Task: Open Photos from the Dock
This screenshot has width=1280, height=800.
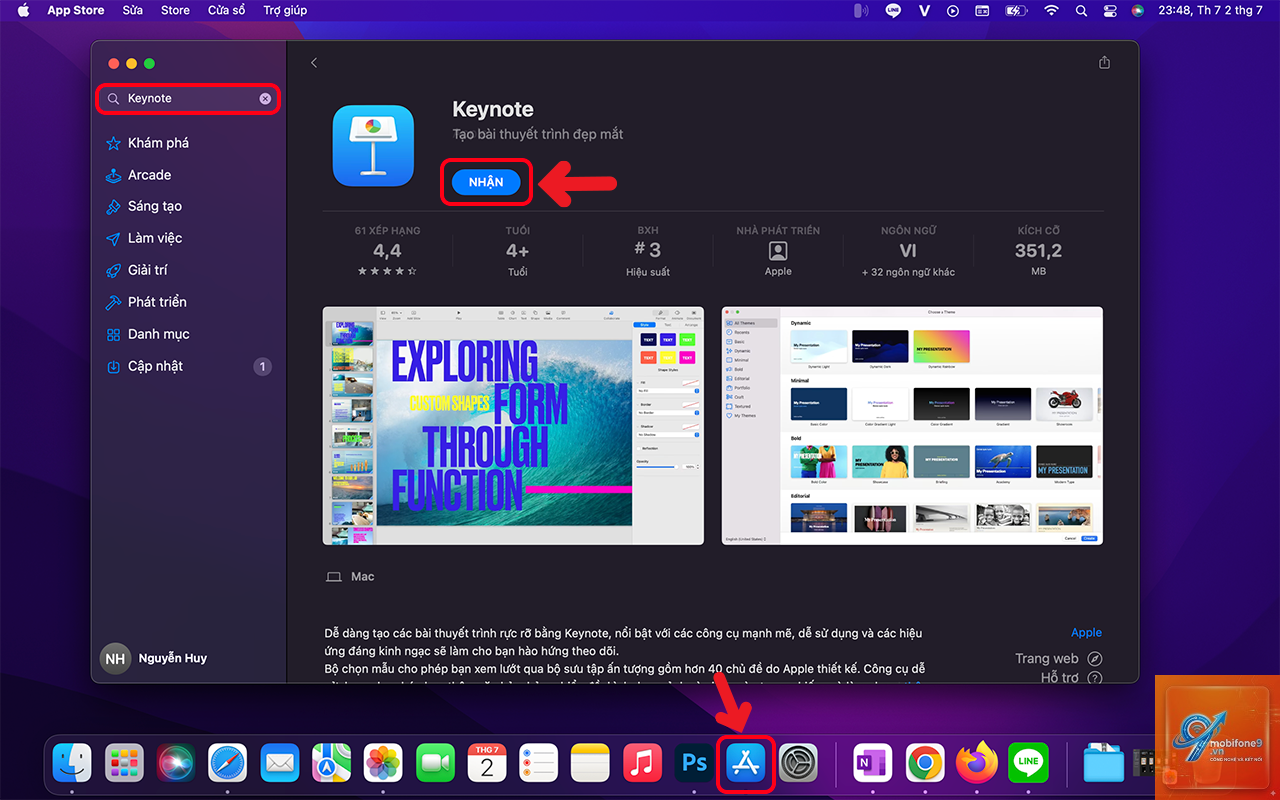Action: [x=383, y=764]
